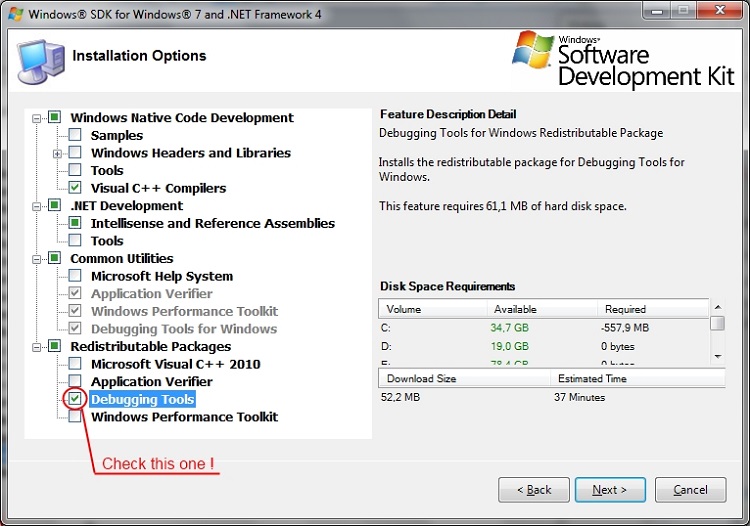
Task: Collapse Windows Native Code Development node
Action: pyautogui.click(x=38, y=118)
